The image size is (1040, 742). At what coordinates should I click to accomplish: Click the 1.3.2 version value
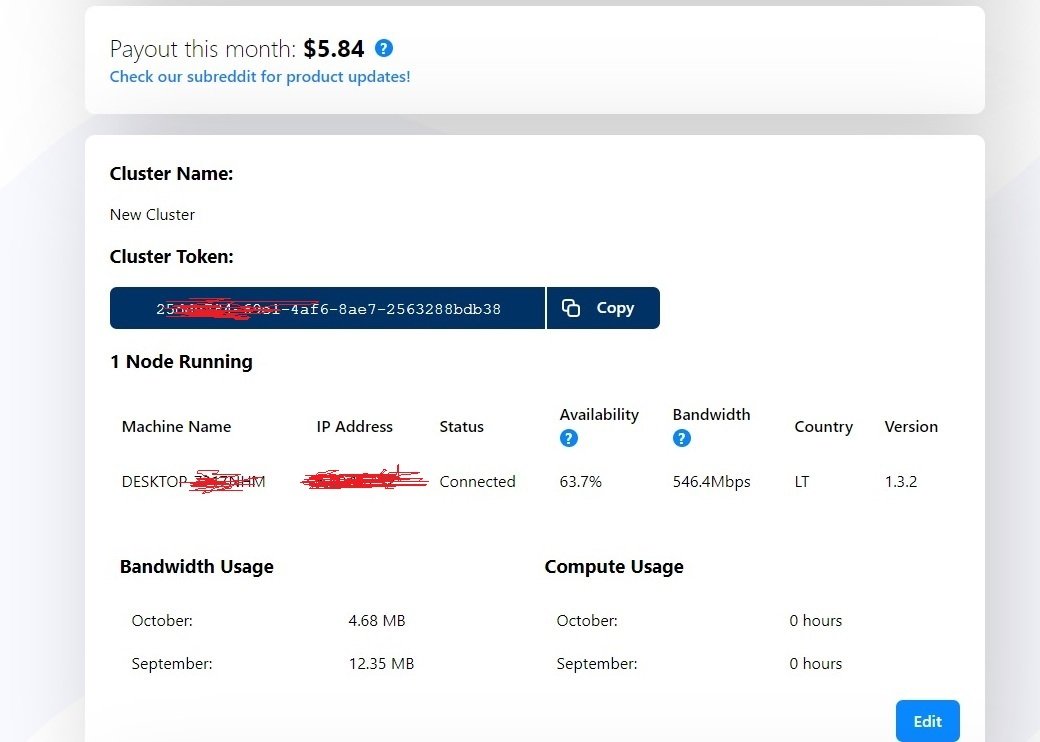[x=901, y=481]
